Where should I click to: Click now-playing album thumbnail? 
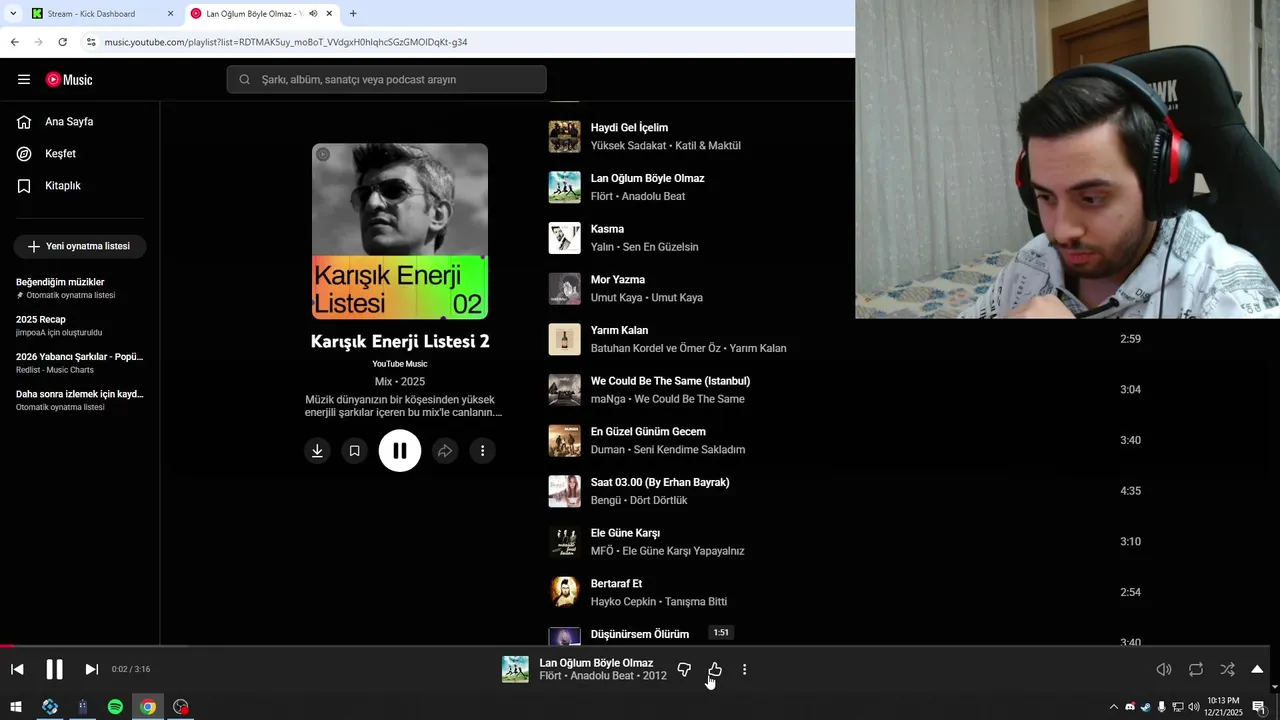[x=515, y=670]
